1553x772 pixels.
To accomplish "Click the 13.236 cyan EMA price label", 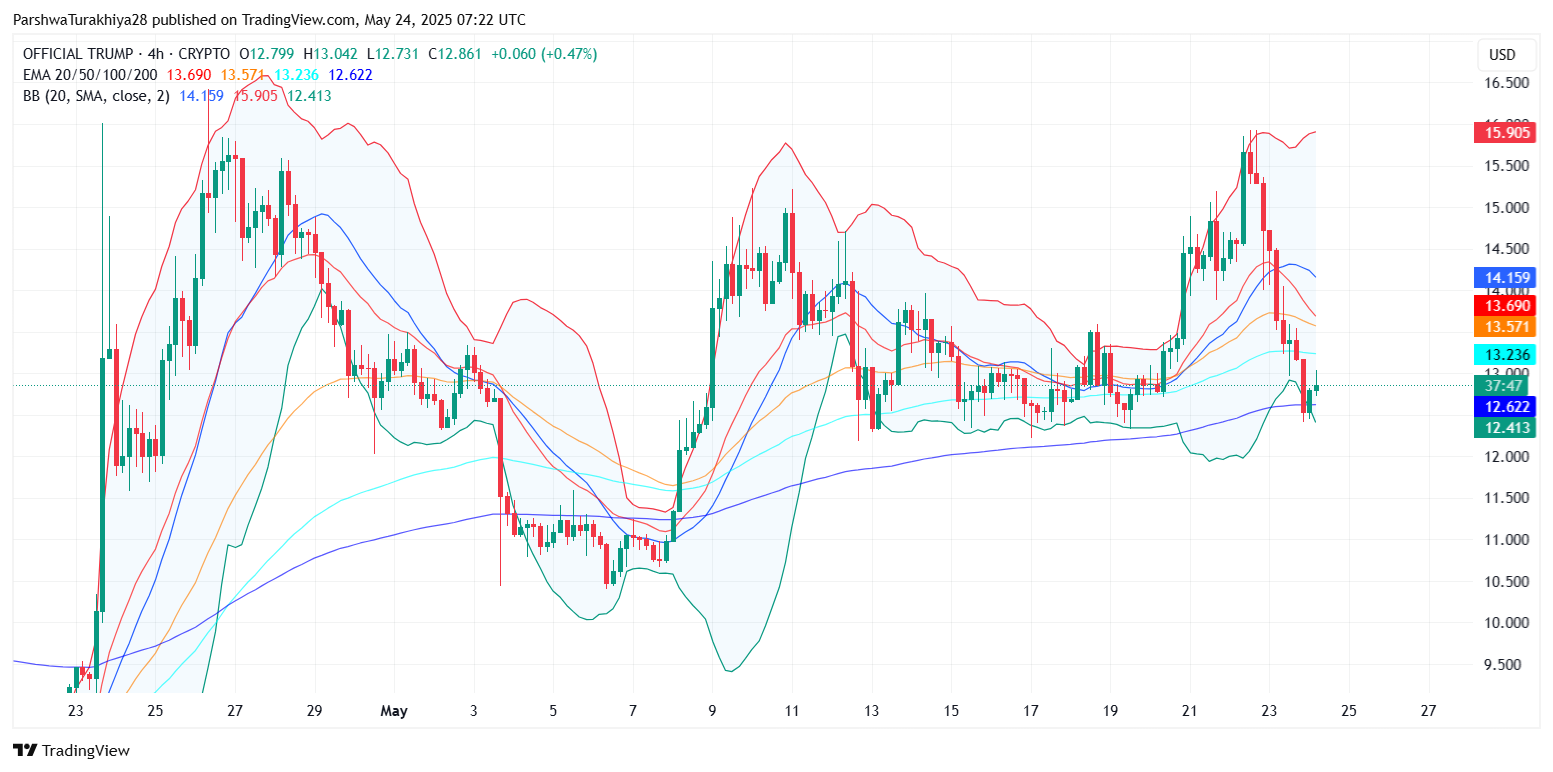I will (x=1503, y=355).
